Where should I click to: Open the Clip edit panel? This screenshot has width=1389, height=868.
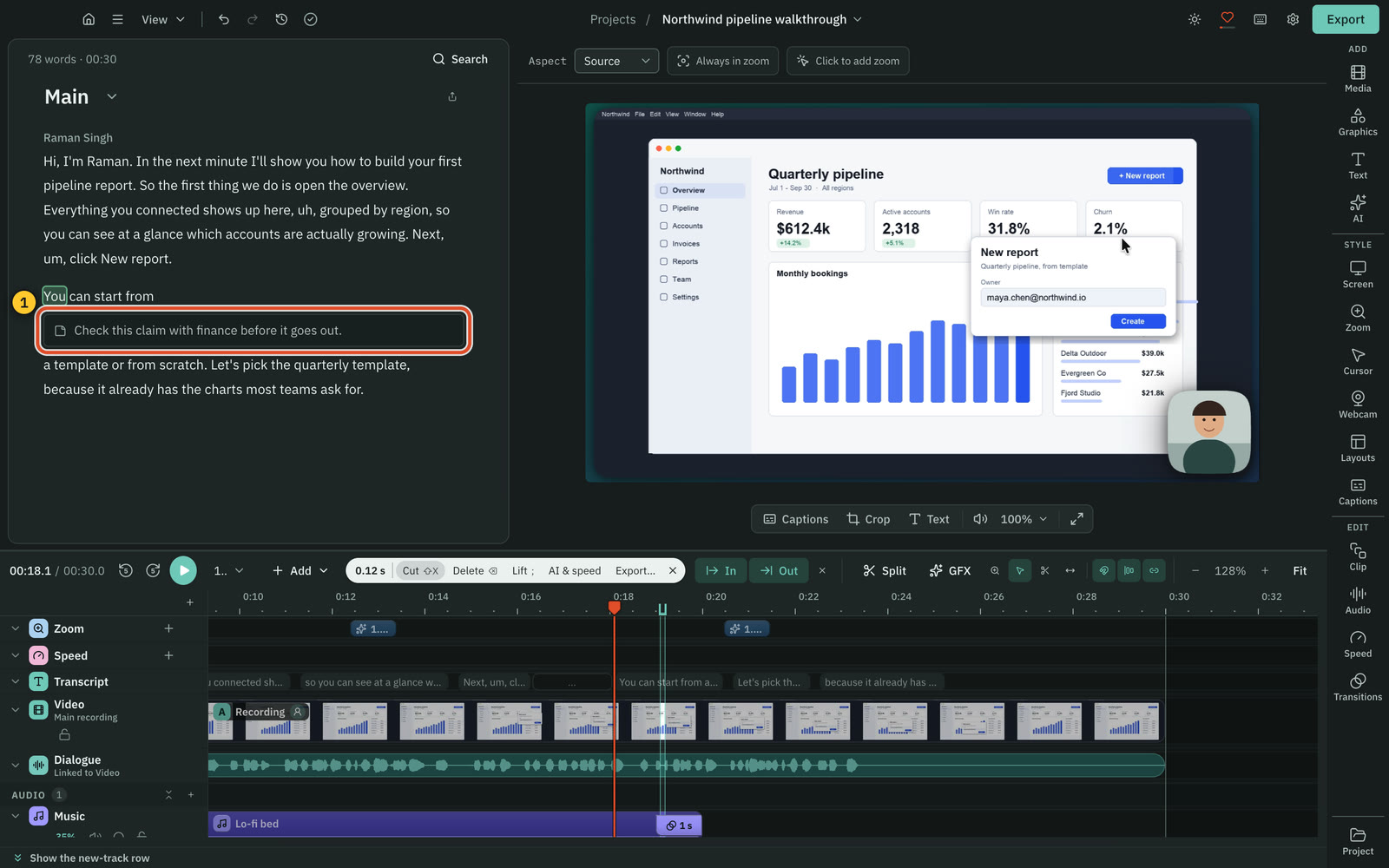click(1358, 556)
